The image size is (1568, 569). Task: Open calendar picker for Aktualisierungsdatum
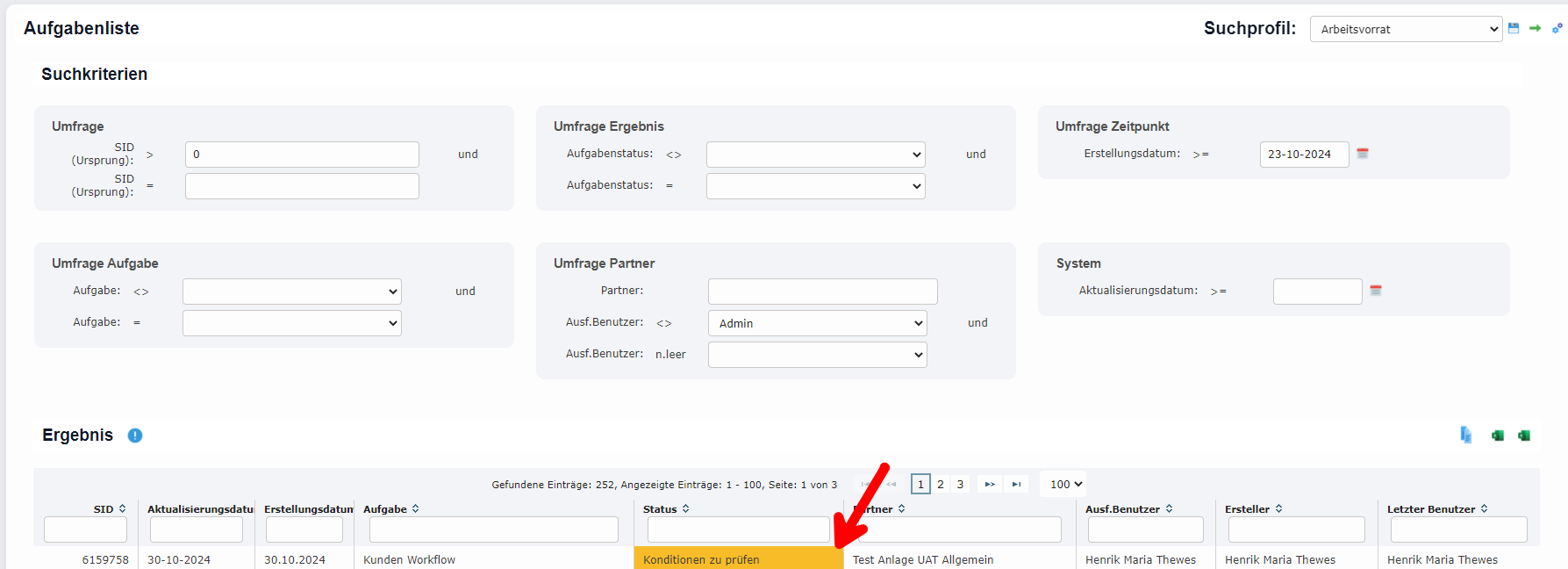point(1376,291)
